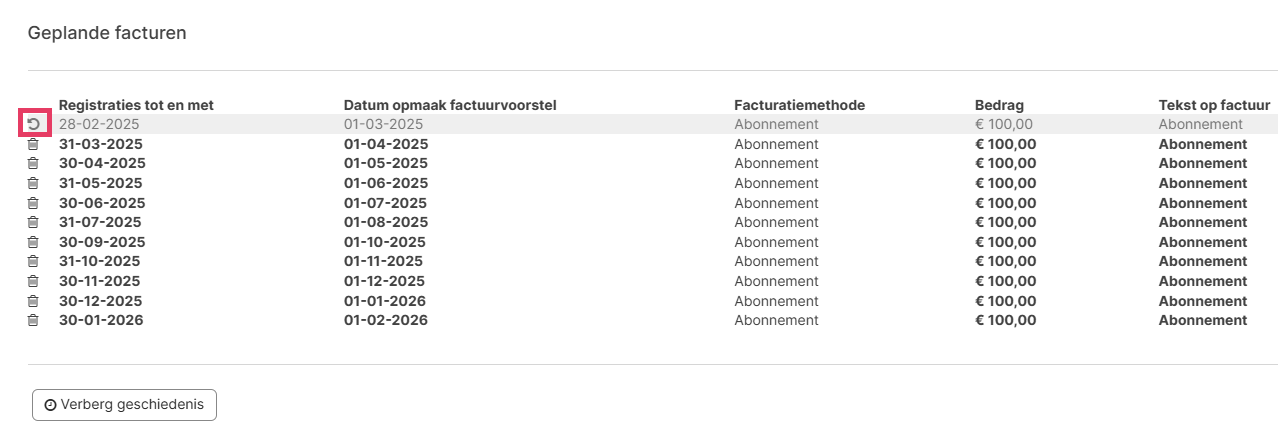Image resolution: width=1278 pixels, height=435 pixels.
Task: Delete the 30-01-2026 planned invoice
Action: click(x=33, y=320)
